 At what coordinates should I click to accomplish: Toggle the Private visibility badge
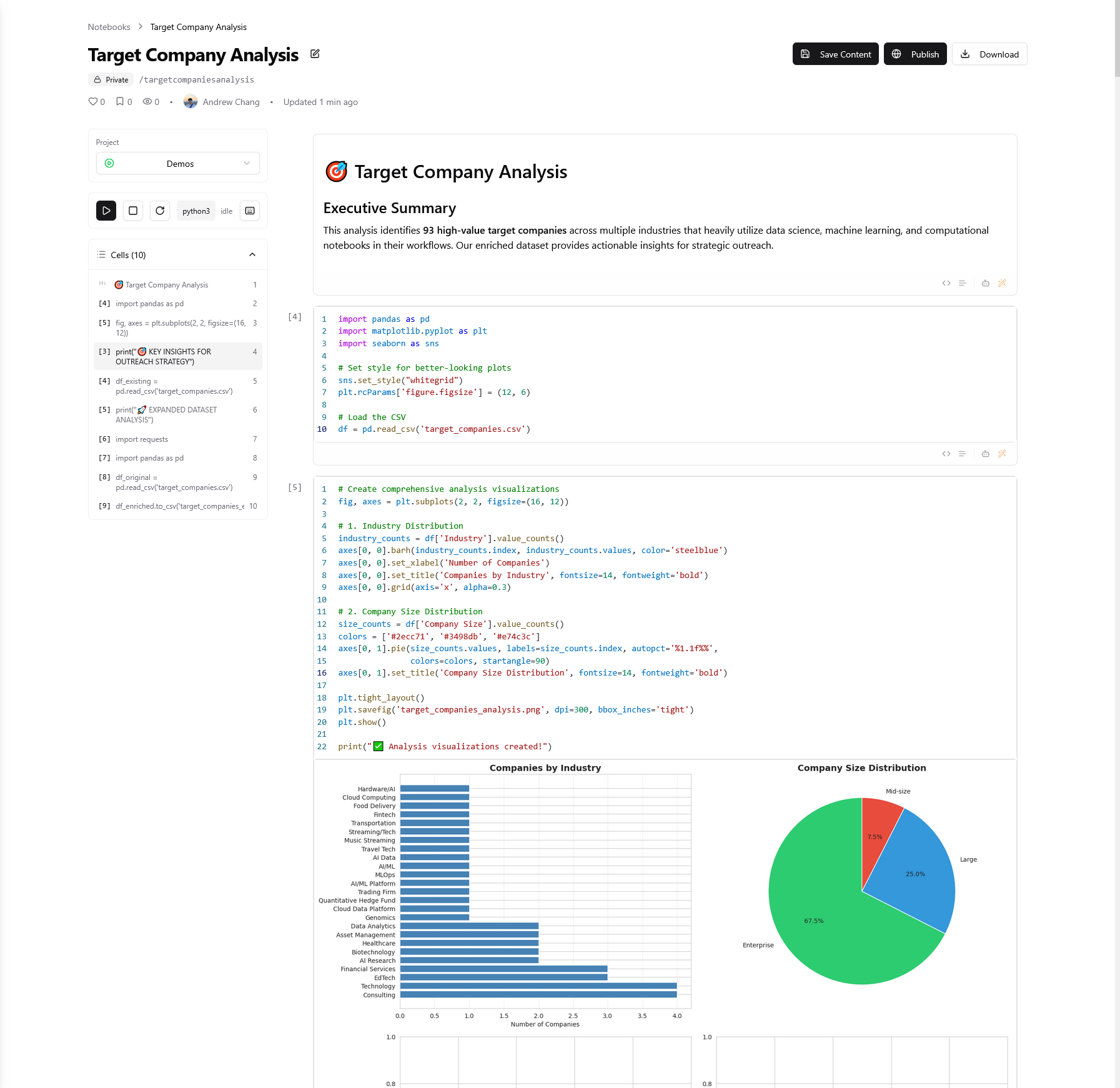pyautogui.click(x=111, y=79)
